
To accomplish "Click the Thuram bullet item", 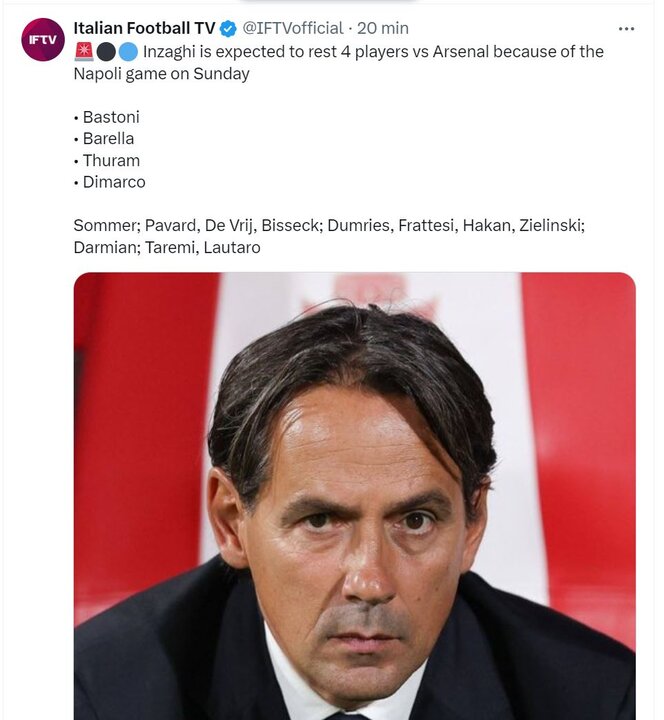I will [x=110, y=160].
